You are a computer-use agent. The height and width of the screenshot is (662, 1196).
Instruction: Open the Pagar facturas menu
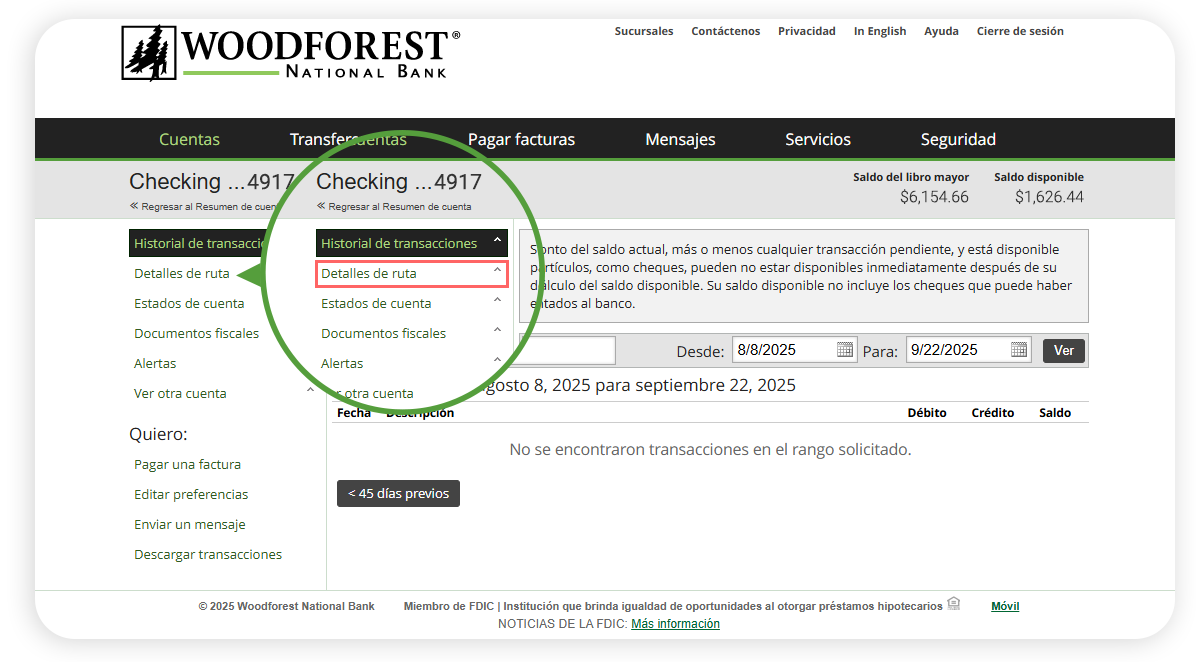(521, 139)
